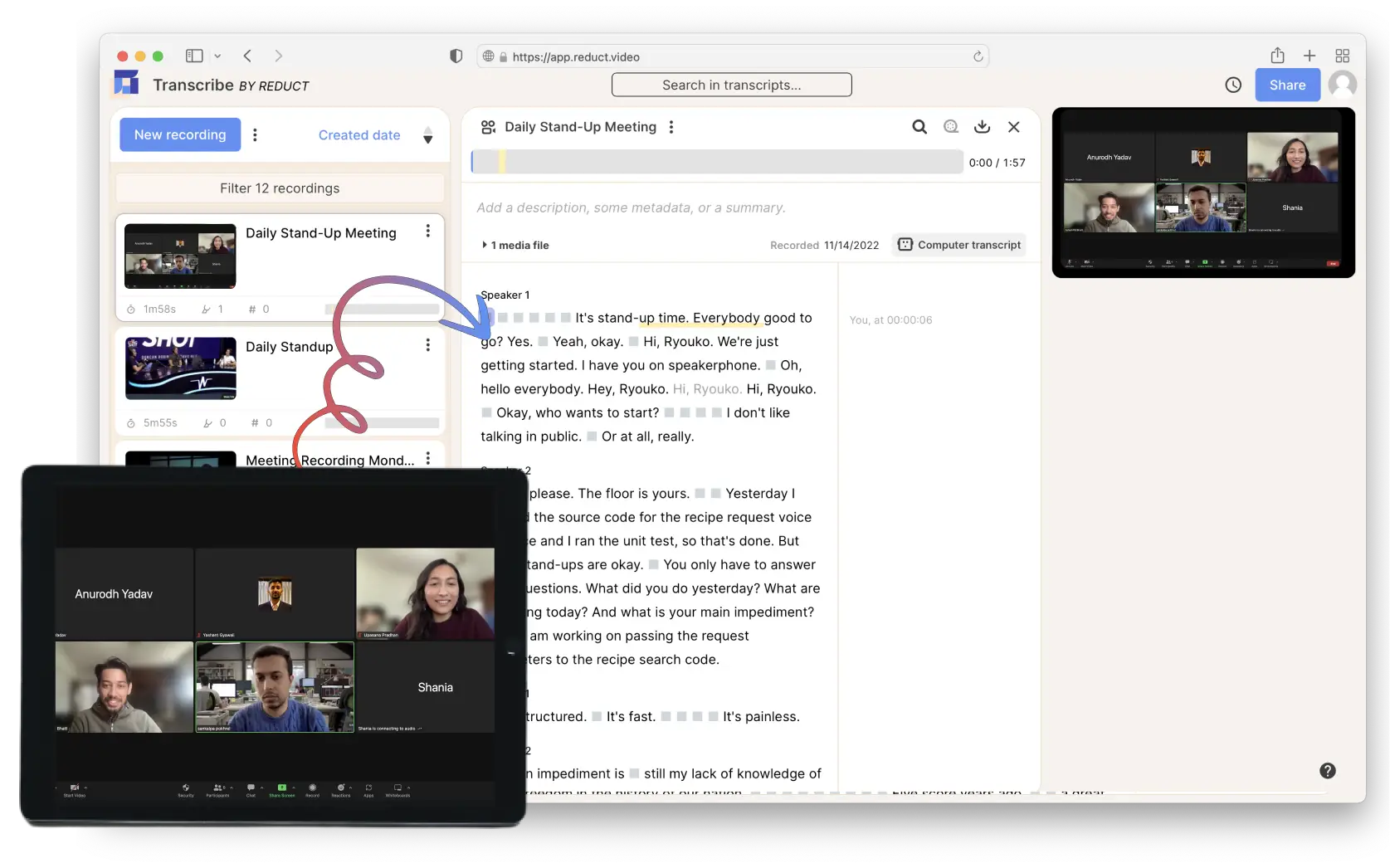This screenshot has width=1390, height=868.
Task: Click the 0:00 / 1:57 time display
Action: click(x=997, y=163)
